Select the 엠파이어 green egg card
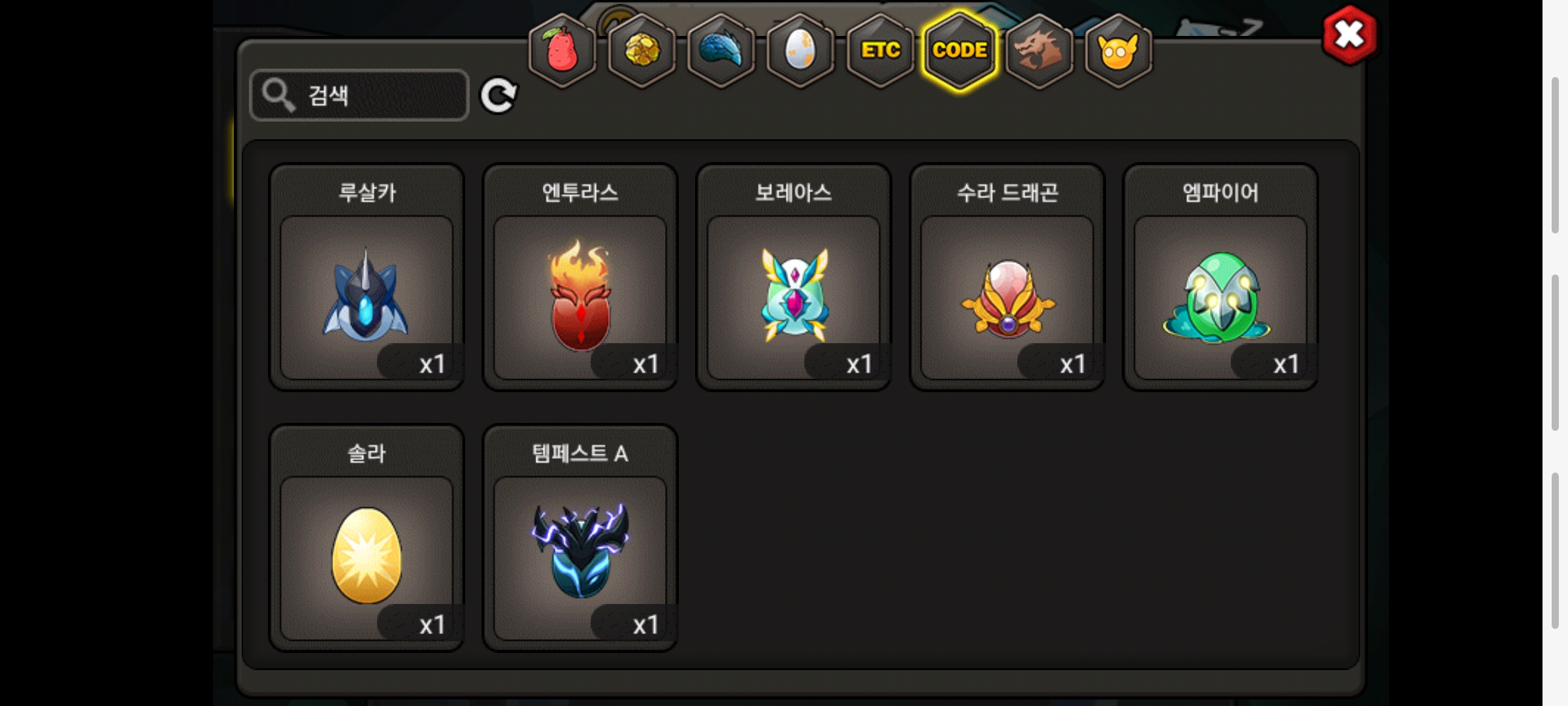1568x706 pixels. click(x=1220, y=277)
